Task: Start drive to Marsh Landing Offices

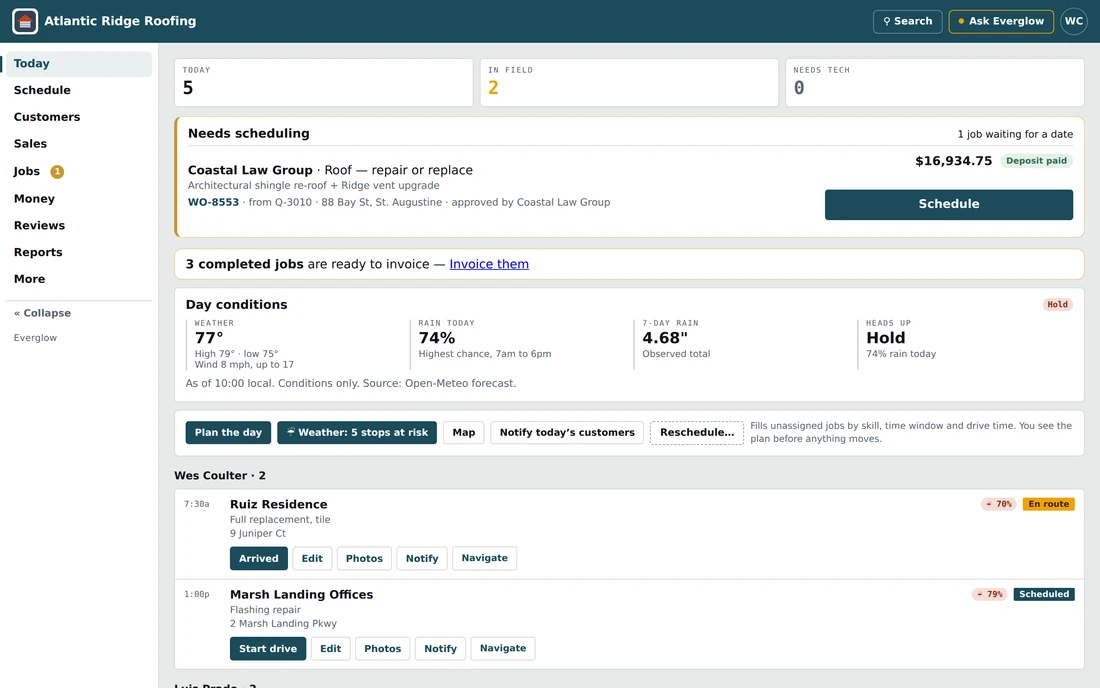Action: coord(268,649)
